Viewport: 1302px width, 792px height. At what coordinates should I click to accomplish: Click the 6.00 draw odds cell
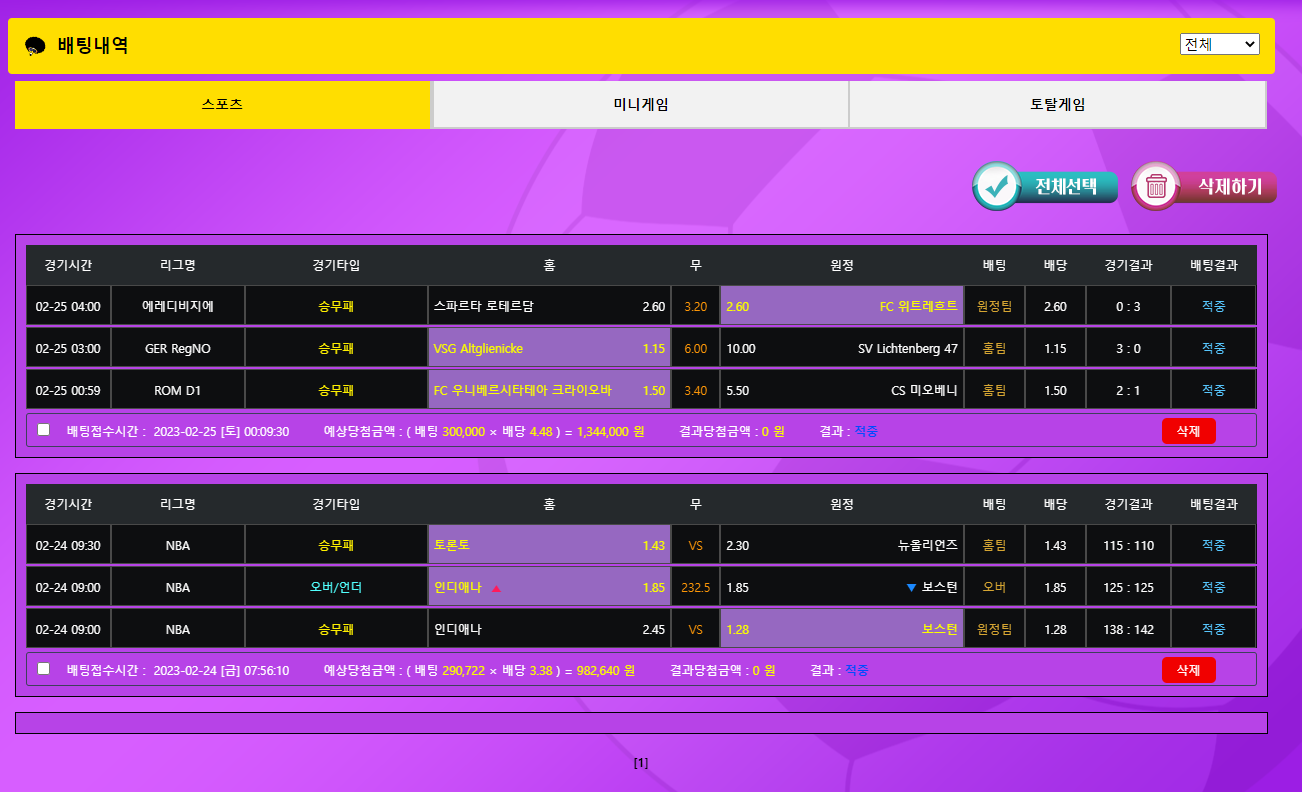pyautogui.click(x=695, y=349)
